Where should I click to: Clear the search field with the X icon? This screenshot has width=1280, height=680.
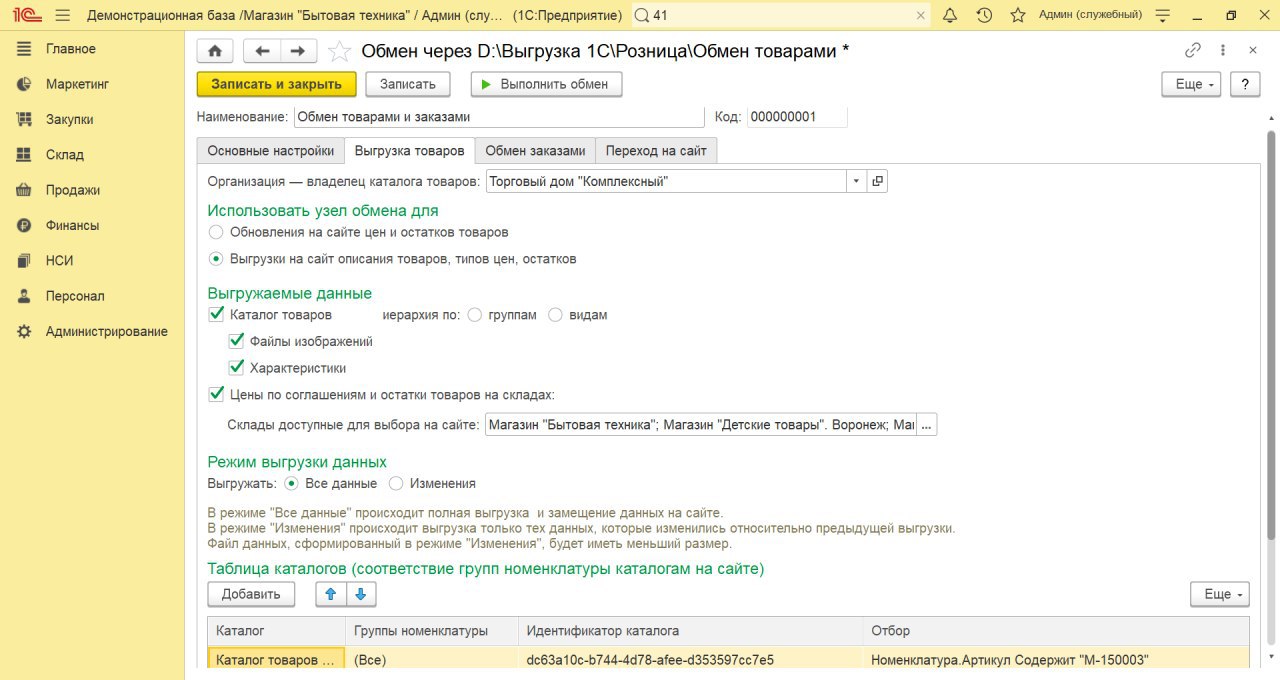pyautogui.click(x=921, y=15)
